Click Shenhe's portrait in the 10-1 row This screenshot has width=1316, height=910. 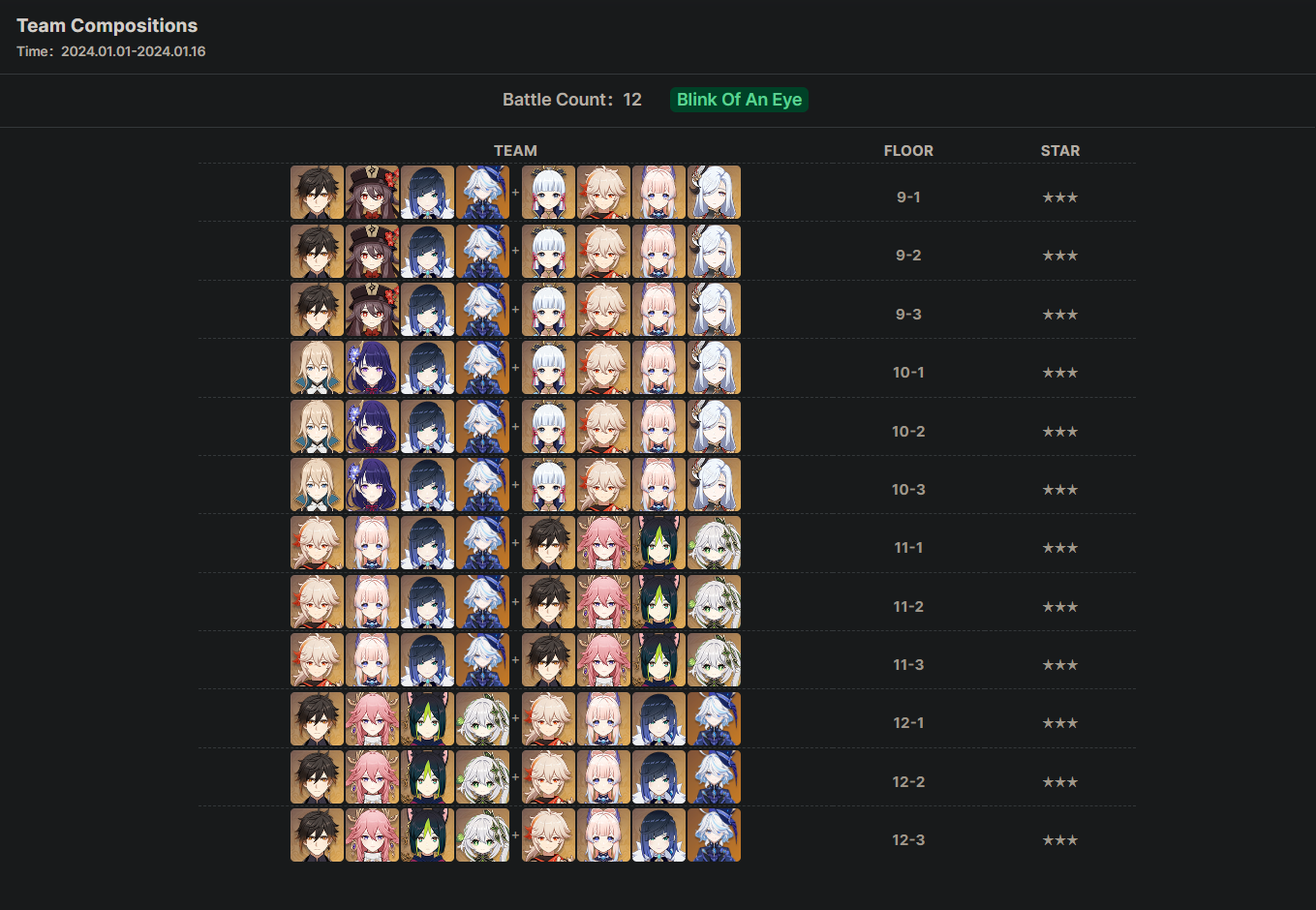tap(714, 368)
